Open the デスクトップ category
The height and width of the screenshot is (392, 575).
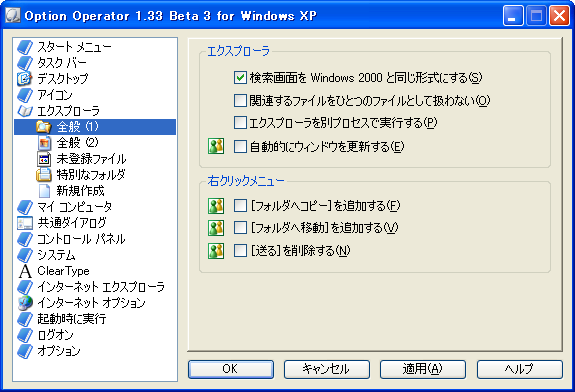click(x=63, y=79)
